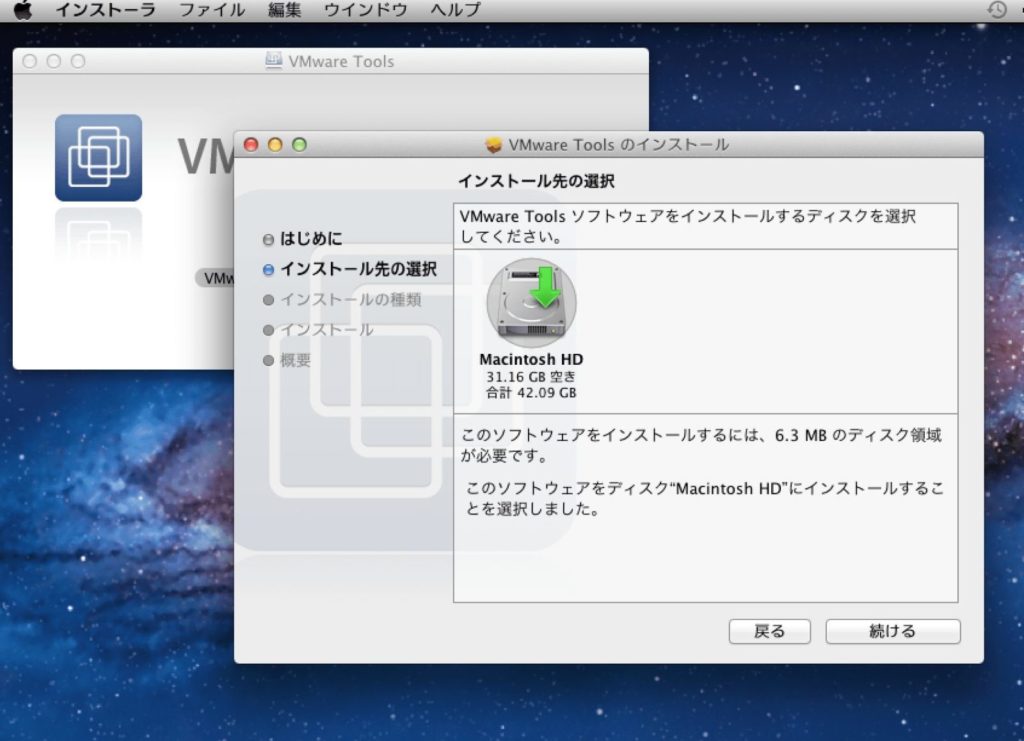
Task: Open the Apple menu
Action: coord(23,10)
